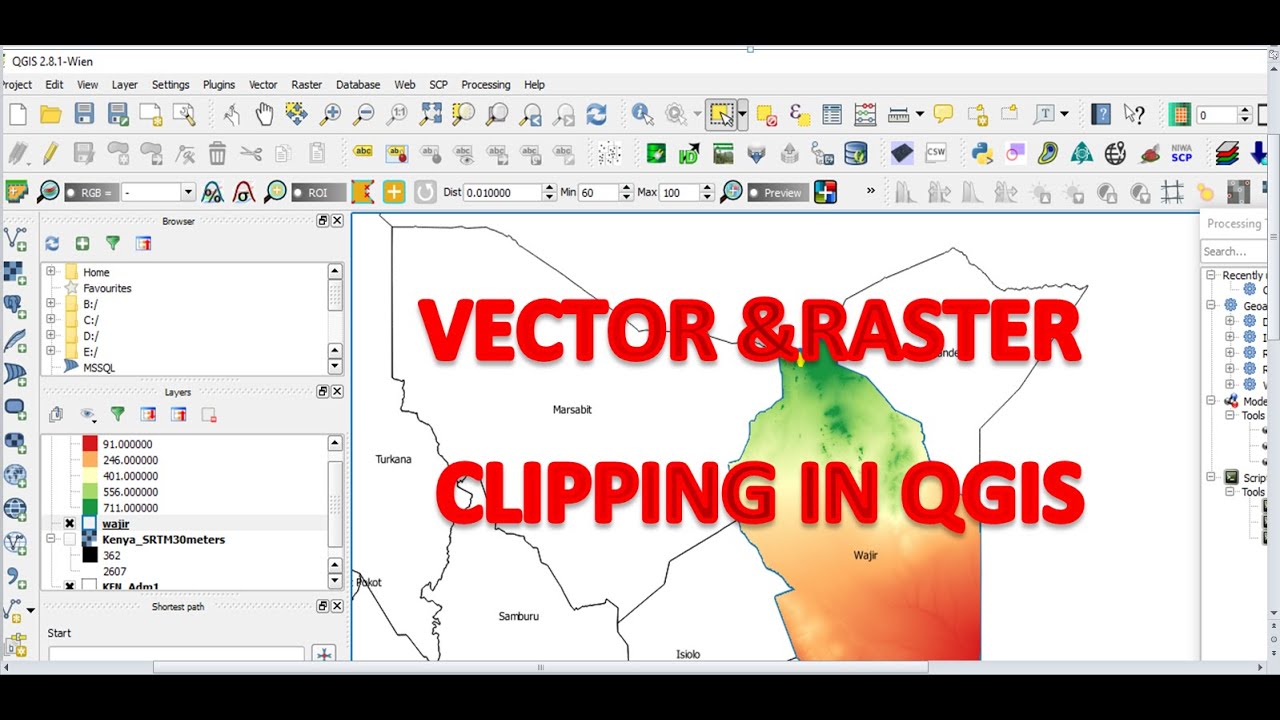The image size is (1280, 720).
Task: Click the Zoom Out magnifier tool
Action: [364, 114]
